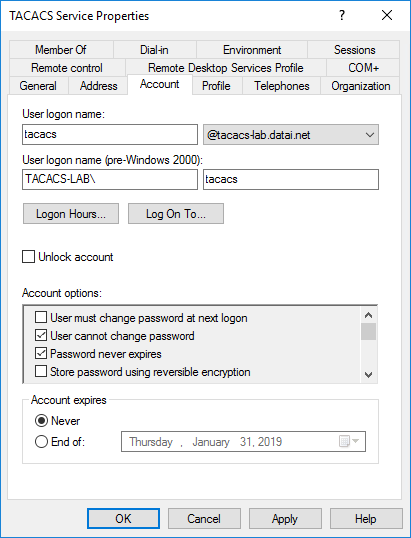
Task: Switch to the Member Of tab
Action: 61,50
